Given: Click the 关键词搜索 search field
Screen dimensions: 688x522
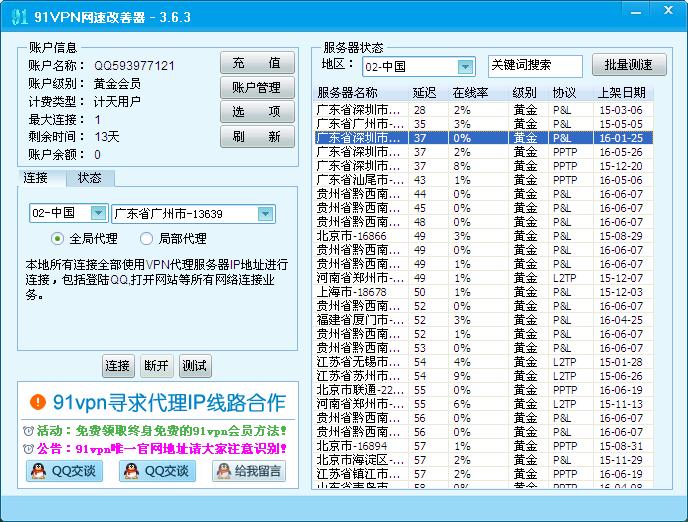Looking at the screenshot, I should pos(535,66).
